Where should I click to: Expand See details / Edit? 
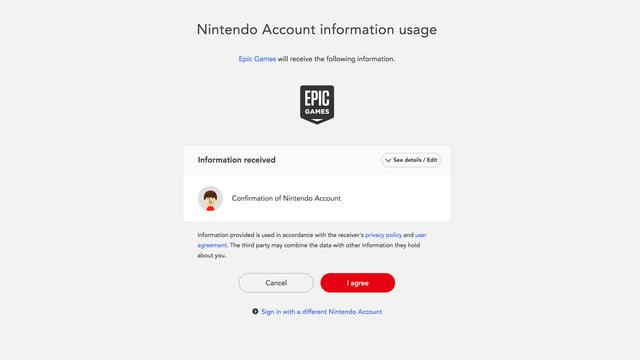(x=411, y=160)
